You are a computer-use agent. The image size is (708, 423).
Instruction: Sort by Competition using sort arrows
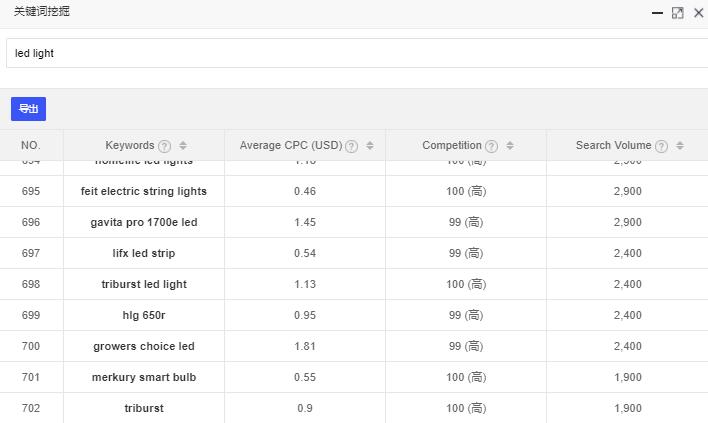[510, 146]
